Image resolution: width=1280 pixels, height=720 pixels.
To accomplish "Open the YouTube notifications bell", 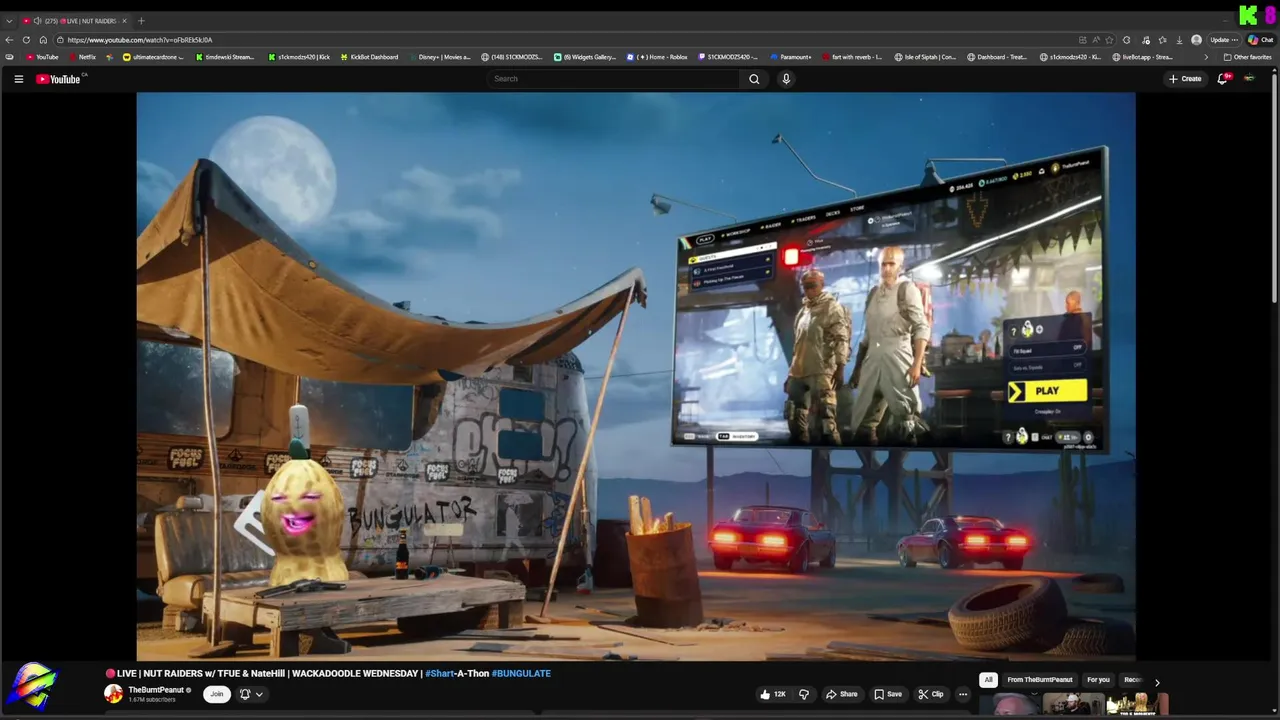I will coord(1223,79).
